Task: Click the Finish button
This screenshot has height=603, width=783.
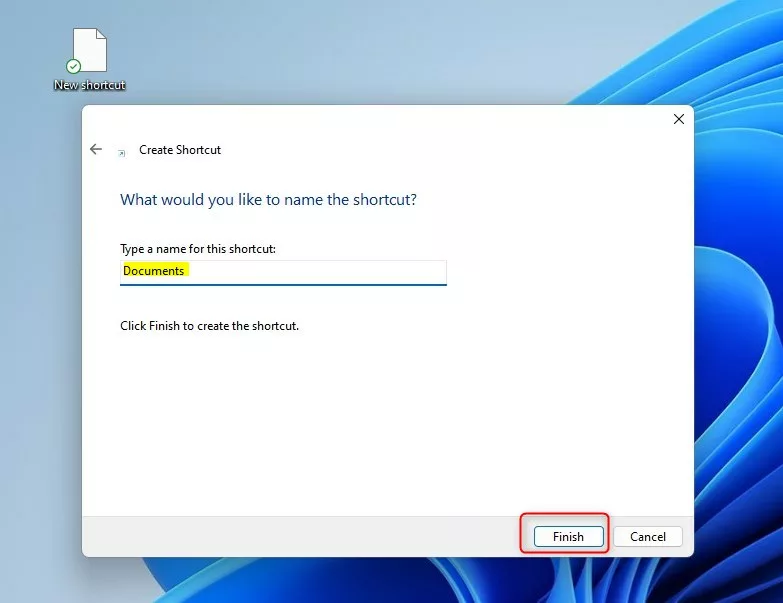Action: pyautogui.click(x=568, y=537)
